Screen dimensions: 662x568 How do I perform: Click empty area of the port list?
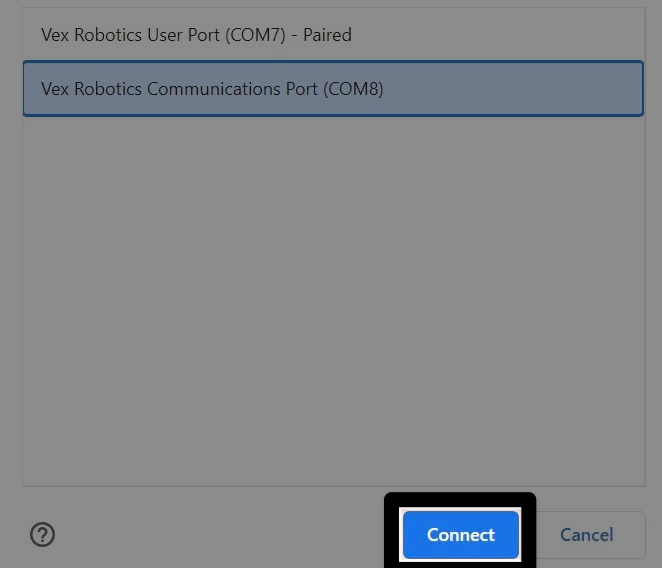(333, 300)
